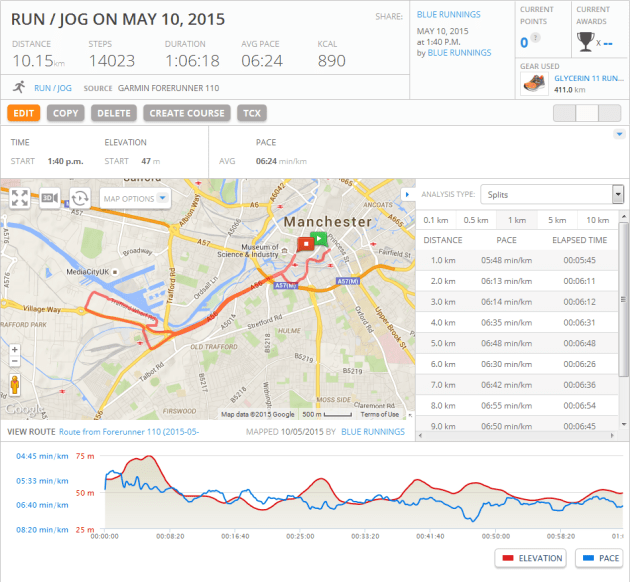630x582 pixels.
Task: Click the three-segment view toggle switch
Action: [586, 113]
